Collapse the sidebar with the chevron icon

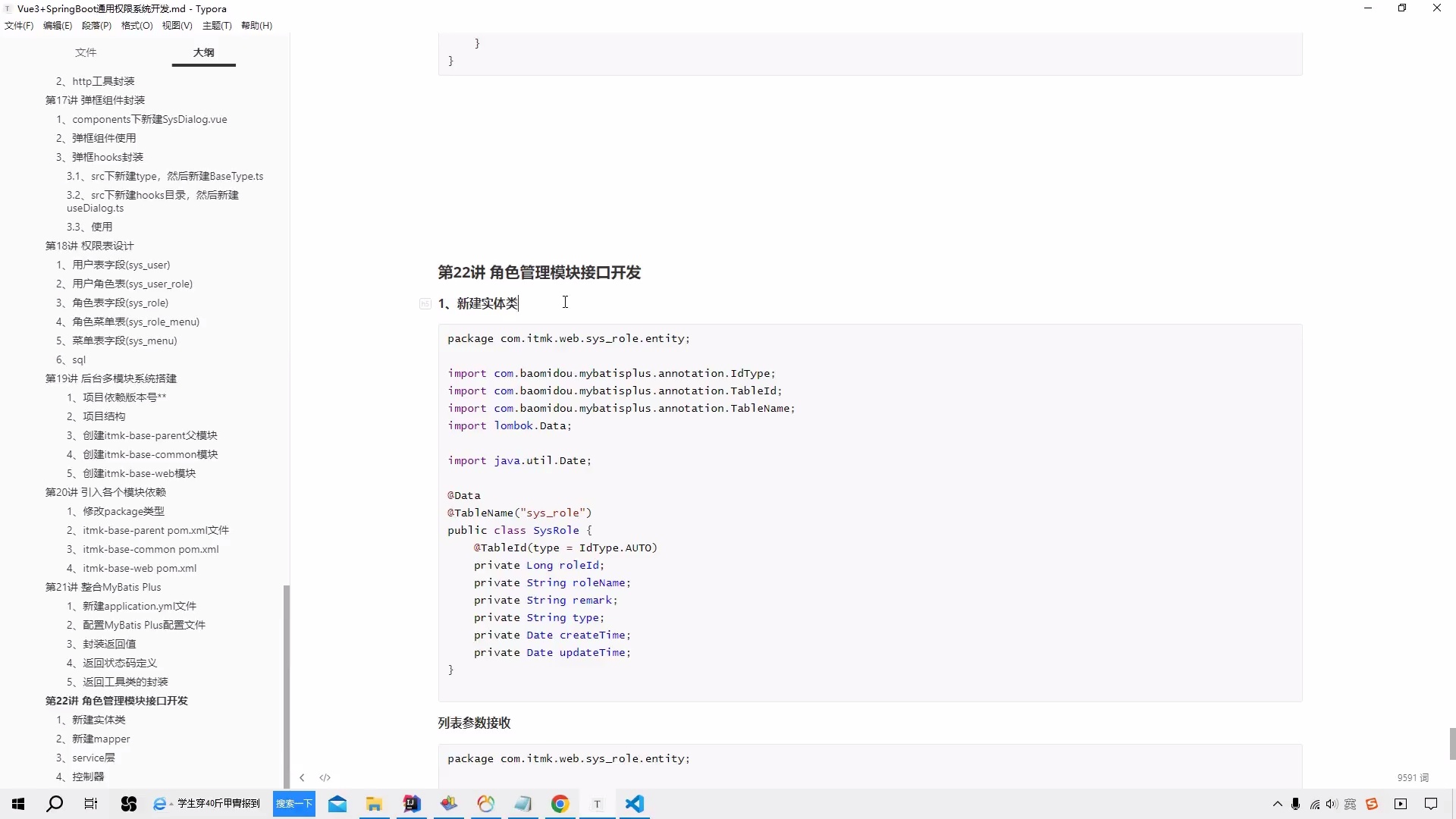pyautogui.click(x=302, y=777)
